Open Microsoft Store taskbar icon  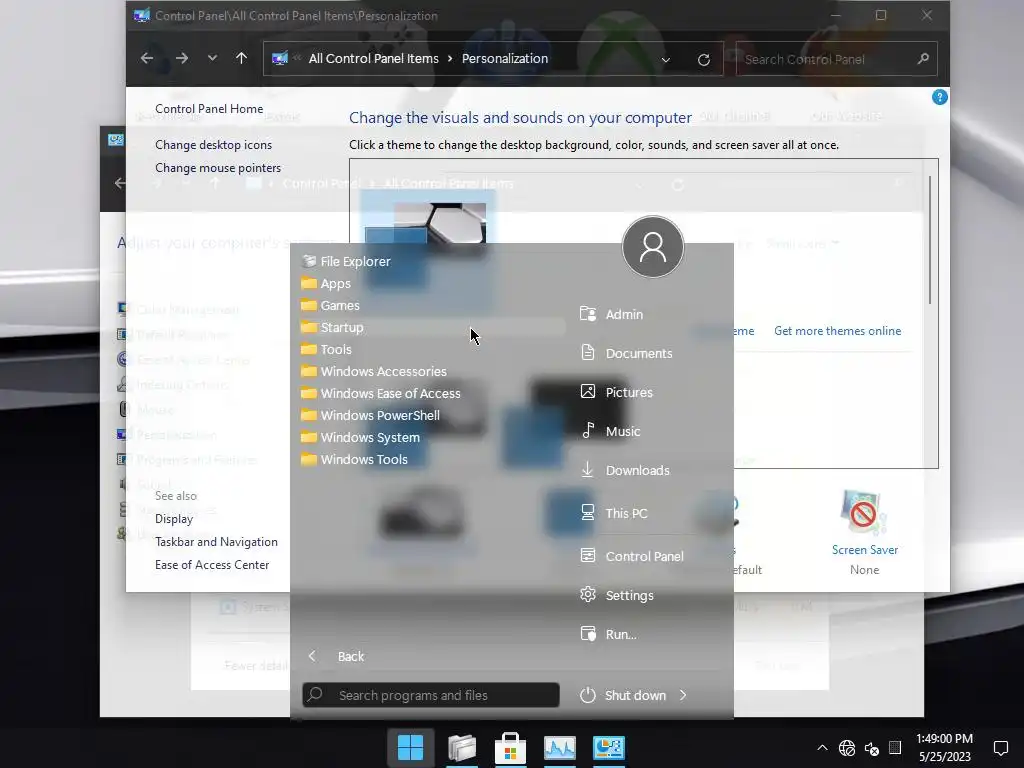pyautogui.click(x=511, y=748)
